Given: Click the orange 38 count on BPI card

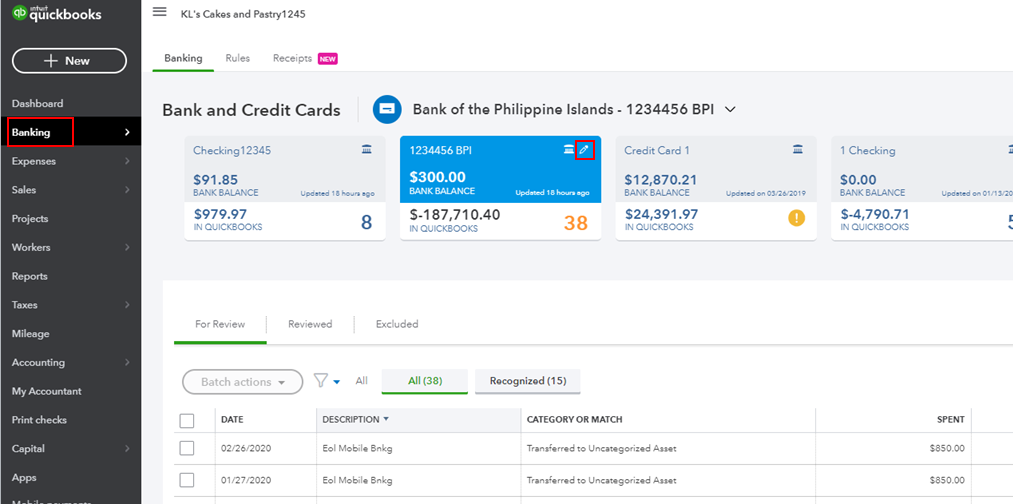Looking at the screenshot, I should [576, 223].
